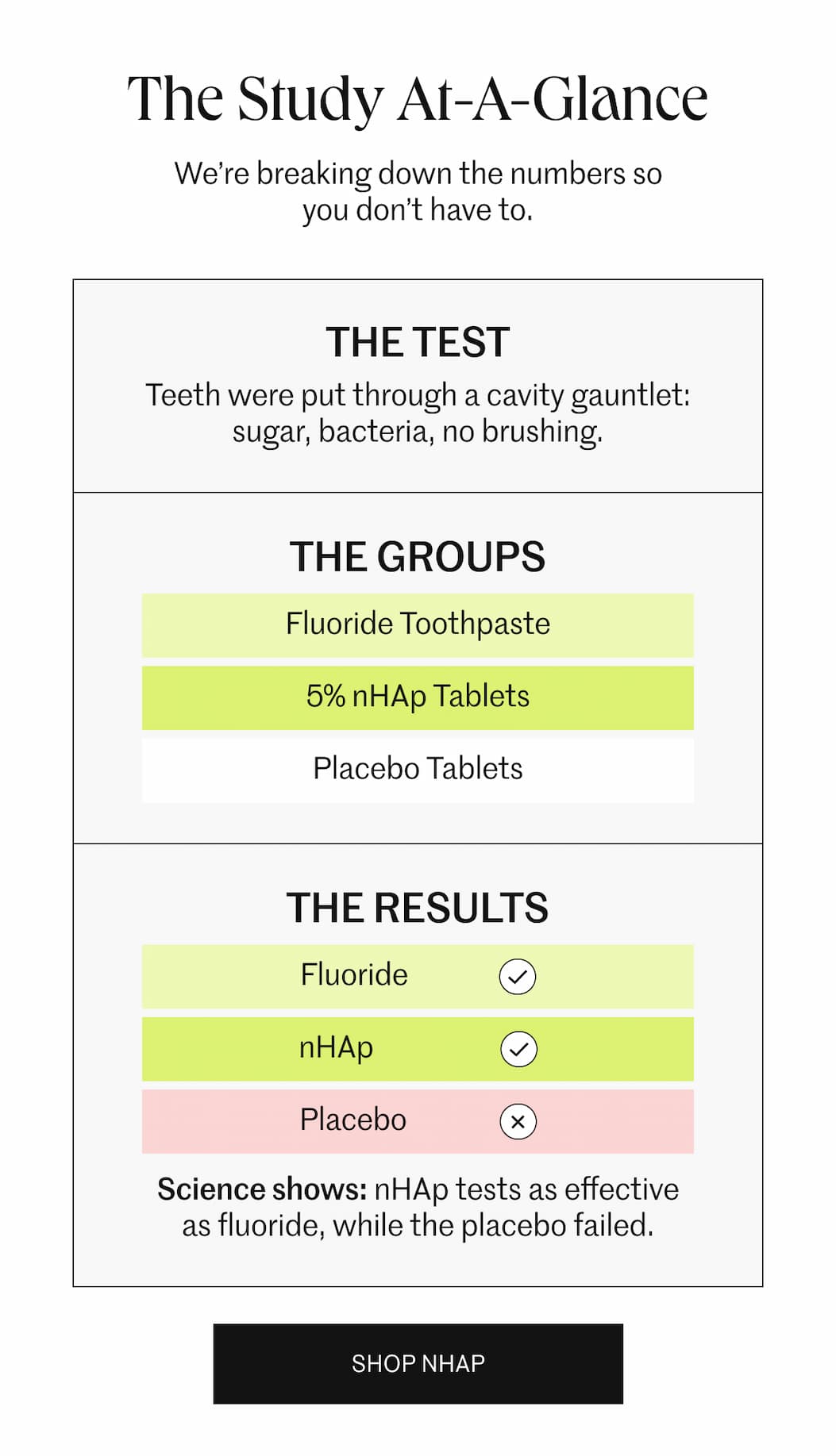836x1456 pixels.
Task: Select the Fluoride Toothpaste group bar
Action: coord(418,624)
